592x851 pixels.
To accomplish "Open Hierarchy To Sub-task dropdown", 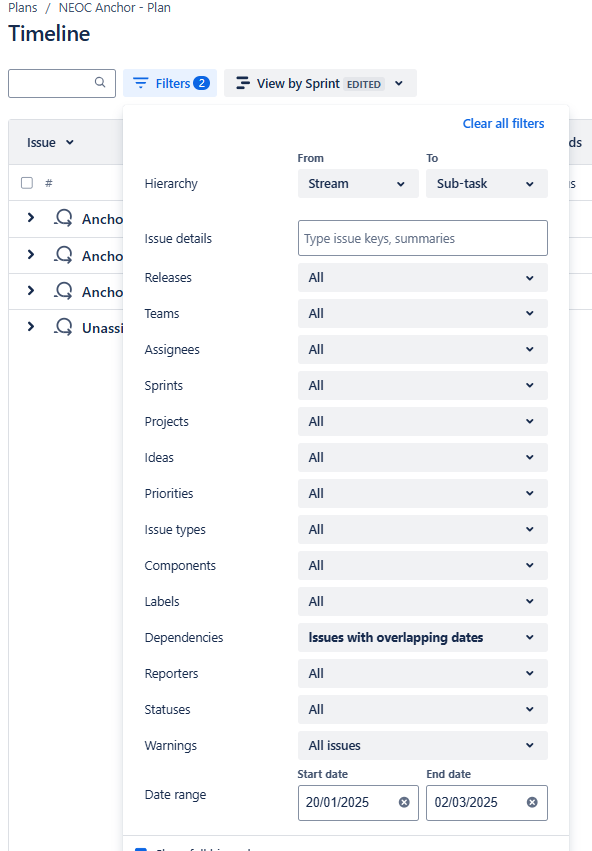I will coord(487,183).
